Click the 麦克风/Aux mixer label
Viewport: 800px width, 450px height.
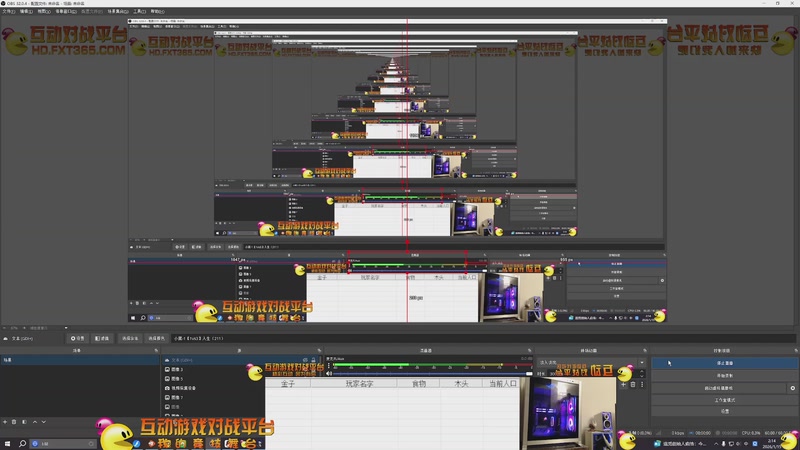335,359
